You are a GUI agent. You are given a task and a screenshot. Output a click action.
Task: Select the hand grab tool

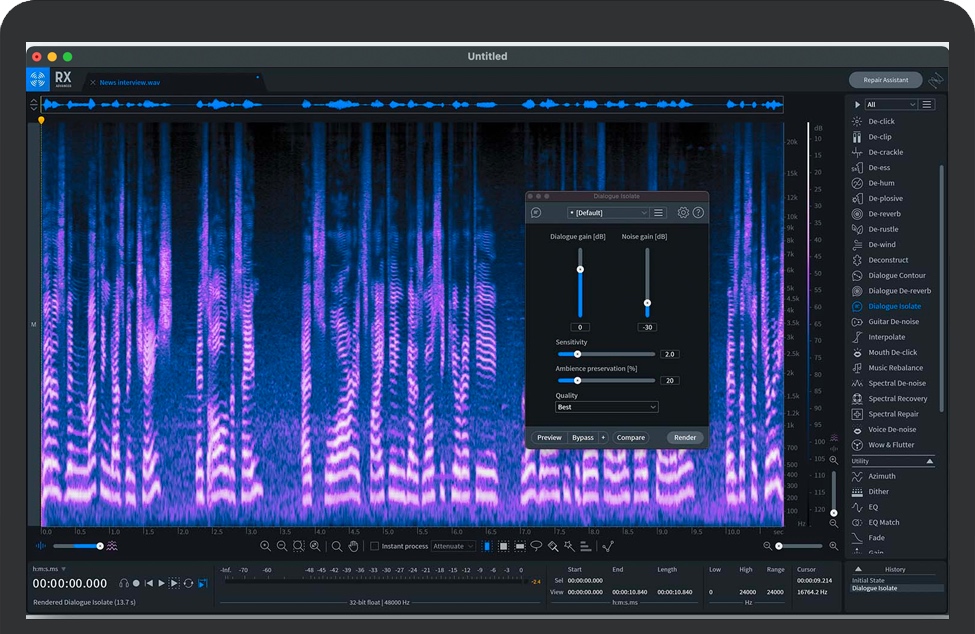[353, 546]
